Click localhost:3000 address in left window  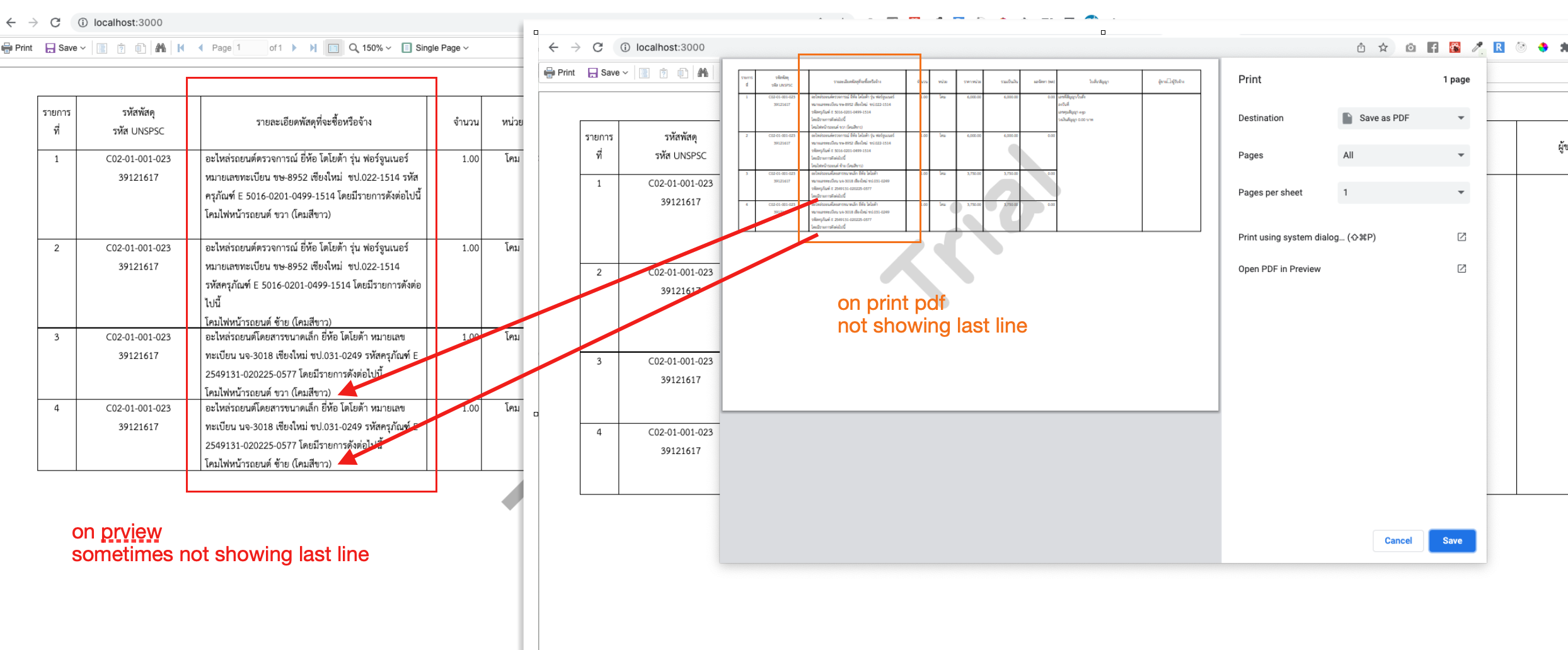[128, 23]
